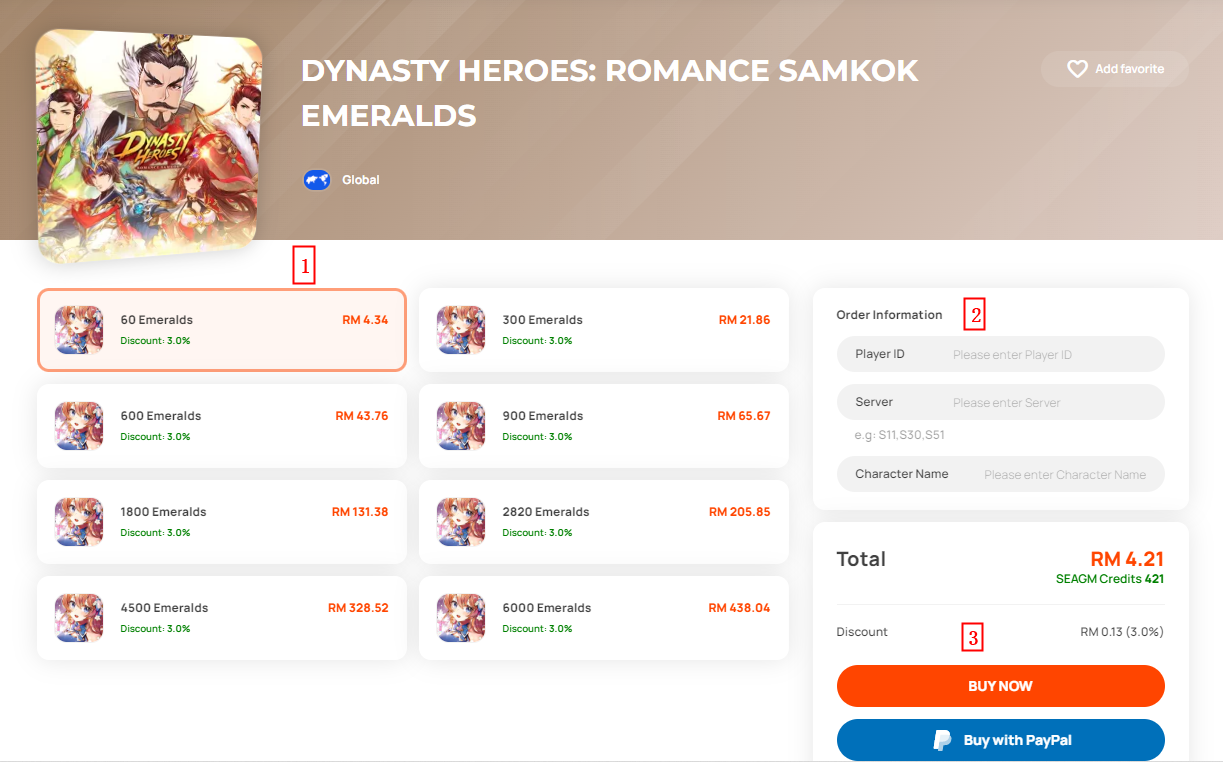Choose the 1800 Emeralds option
1223x762 pixels.
(x=222, y=522)
